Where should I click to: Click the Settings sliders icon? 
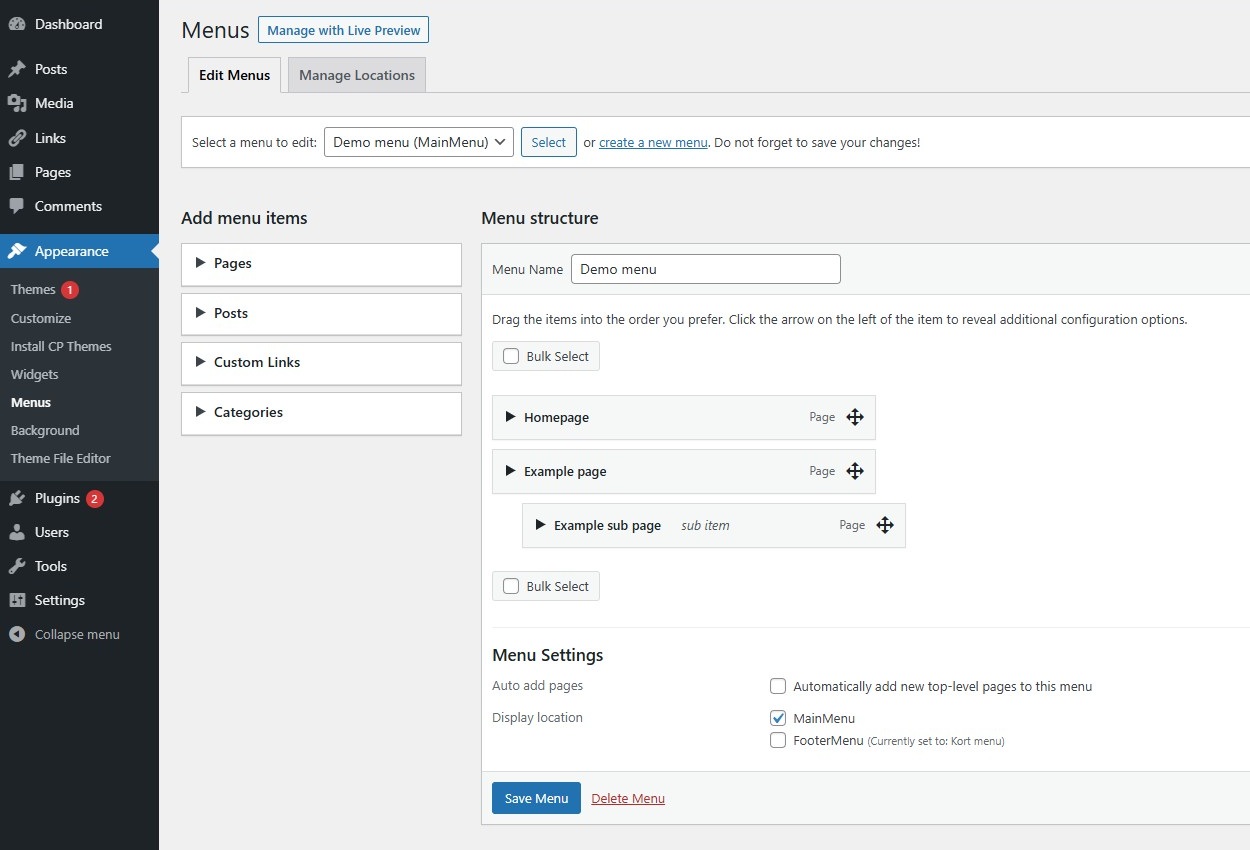[17, 600]
